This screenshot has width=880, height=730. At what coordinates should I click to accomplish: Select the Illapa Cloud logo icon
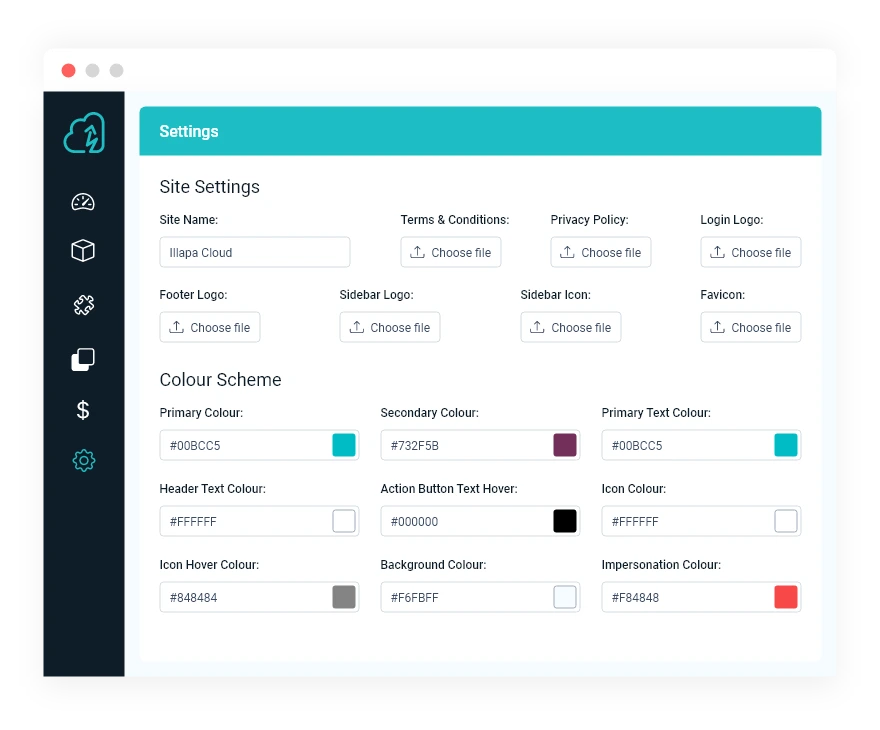[x=84, y=131]
